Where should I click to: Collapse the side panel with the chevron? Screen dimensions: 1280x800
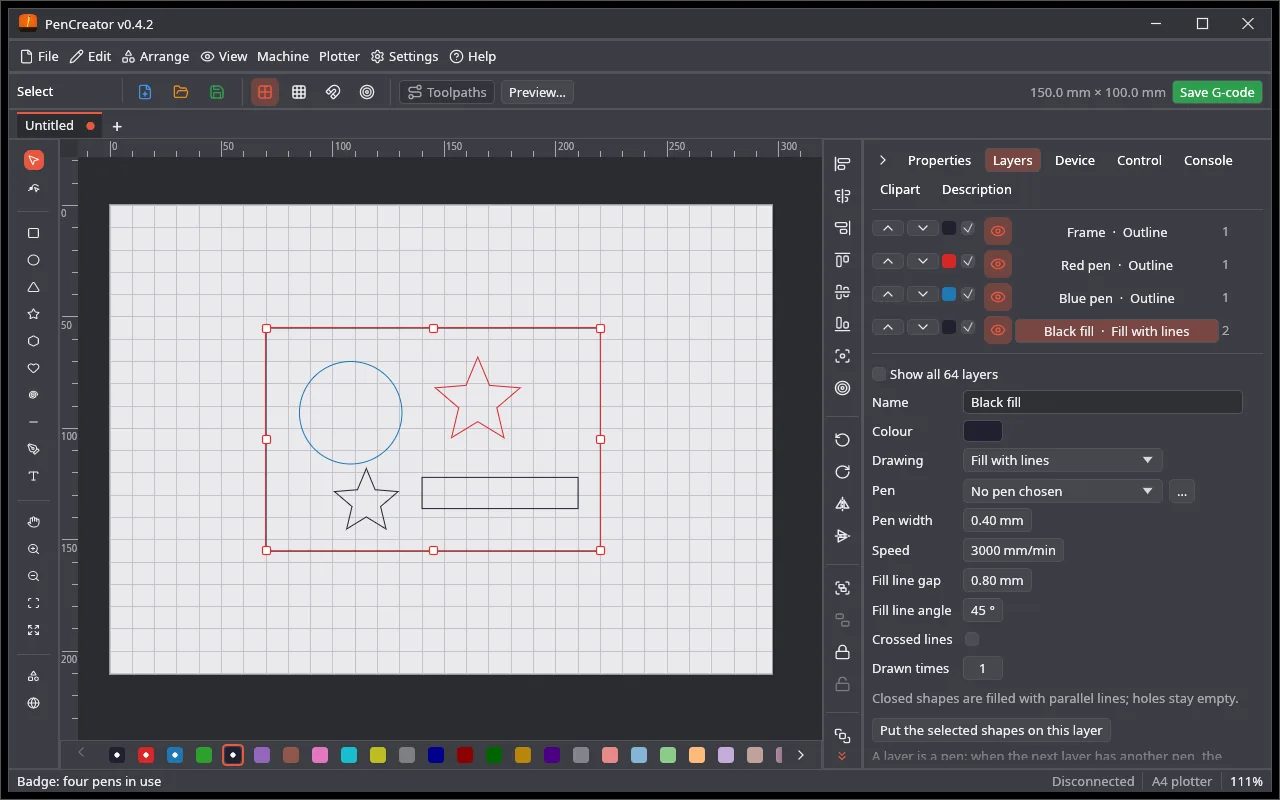[883, 160]
